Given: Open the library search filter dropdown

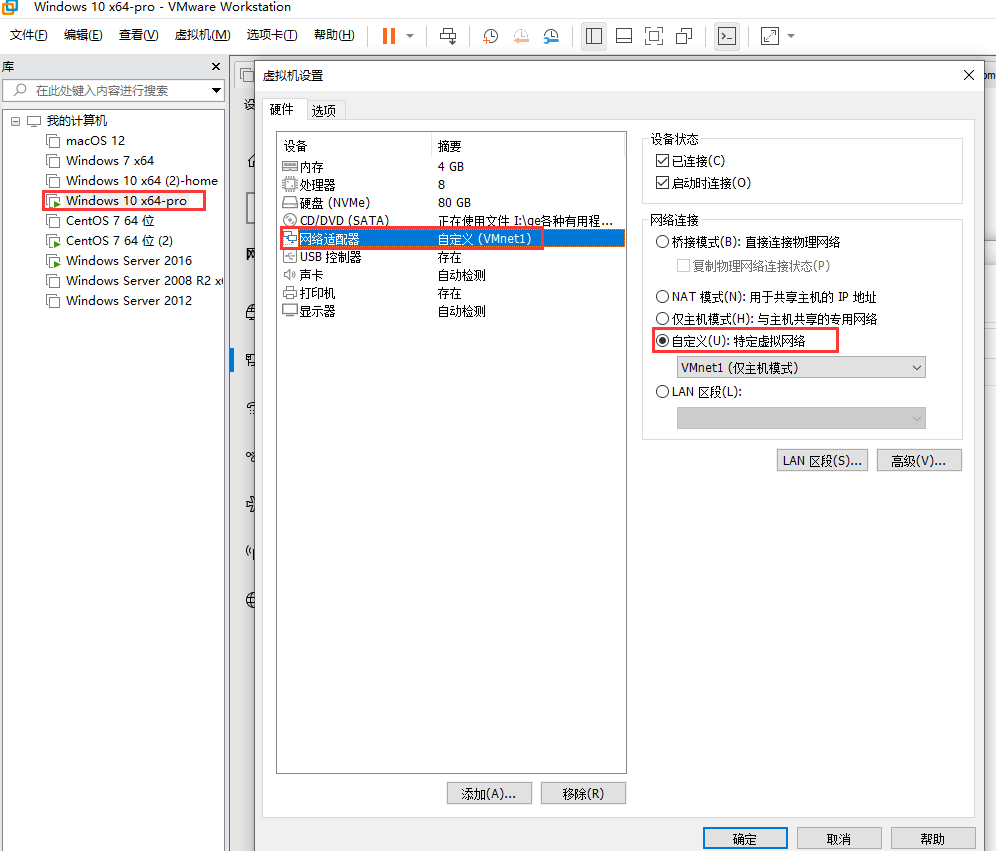Looking at the screenshot, I should point(217,90).
